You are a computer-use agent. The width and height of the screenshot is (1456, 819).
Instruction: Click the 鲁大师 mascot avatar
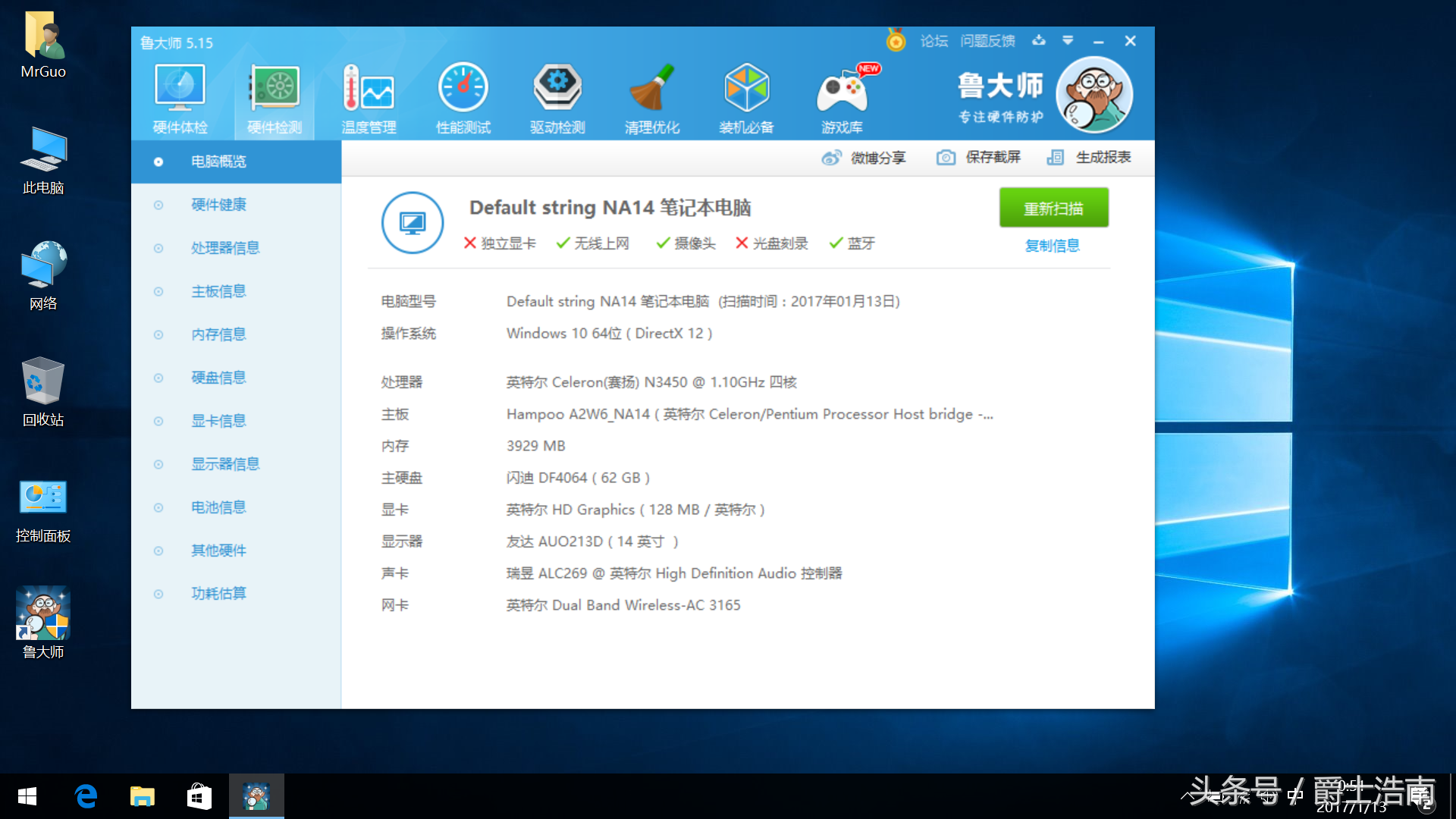(1094, 96)
